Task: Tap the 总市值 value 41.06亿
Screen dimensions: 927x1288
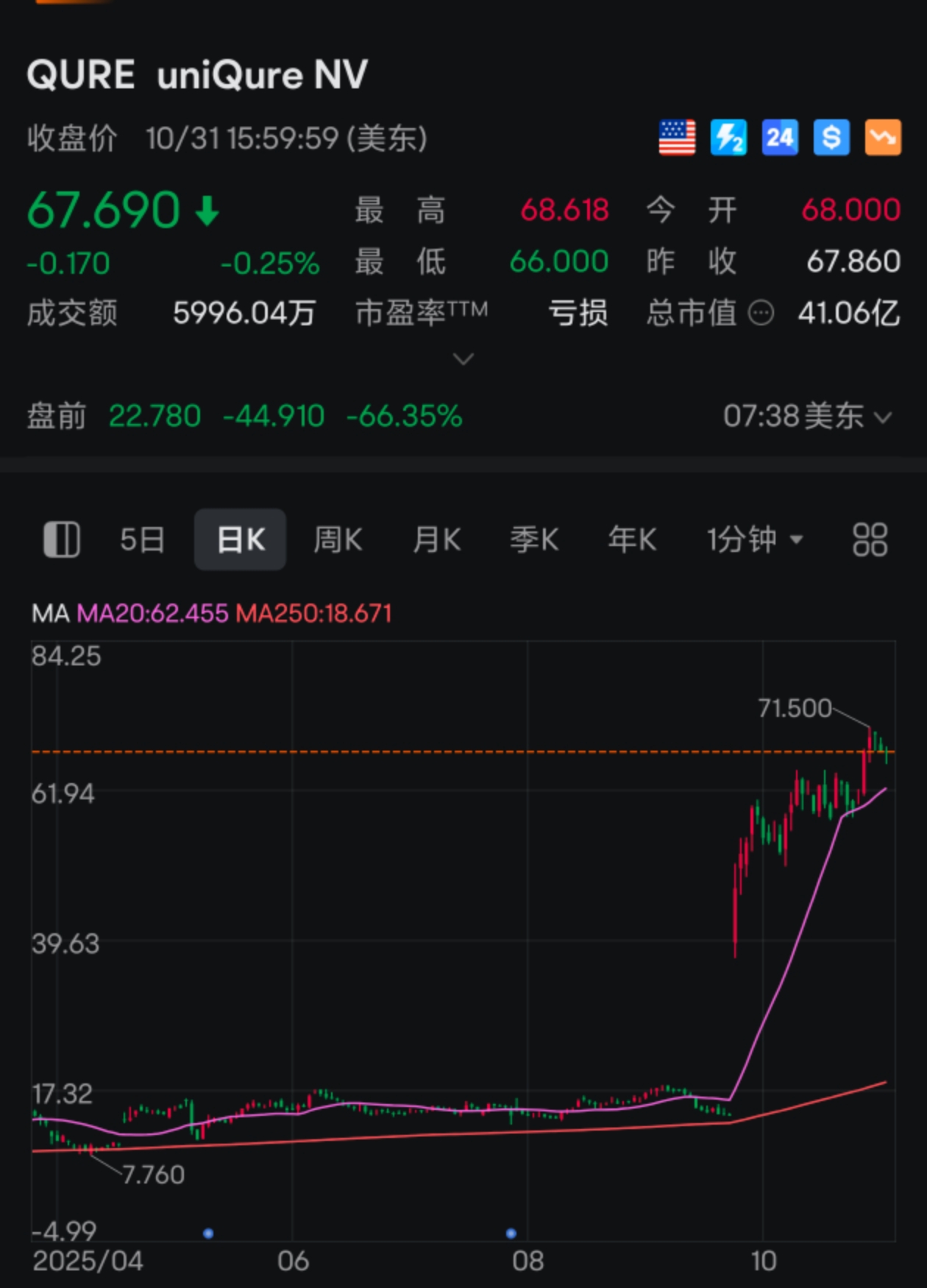Action: coord(849,314)
